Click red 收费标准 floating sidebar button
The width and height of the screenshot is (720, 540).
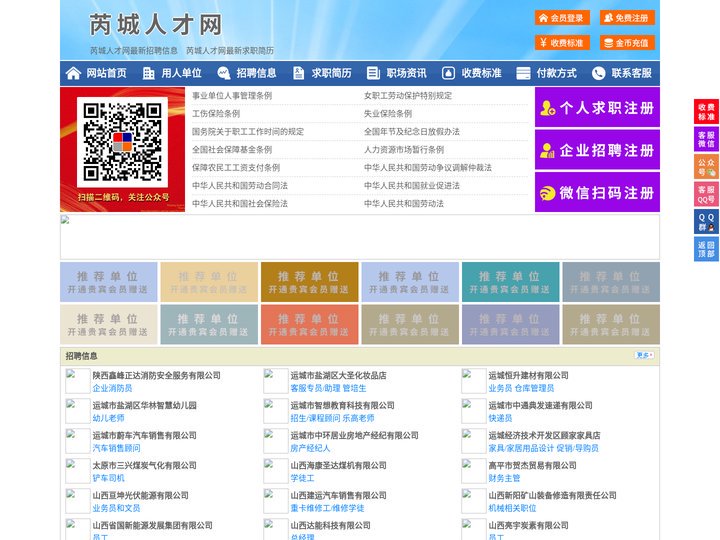[706, 112]
